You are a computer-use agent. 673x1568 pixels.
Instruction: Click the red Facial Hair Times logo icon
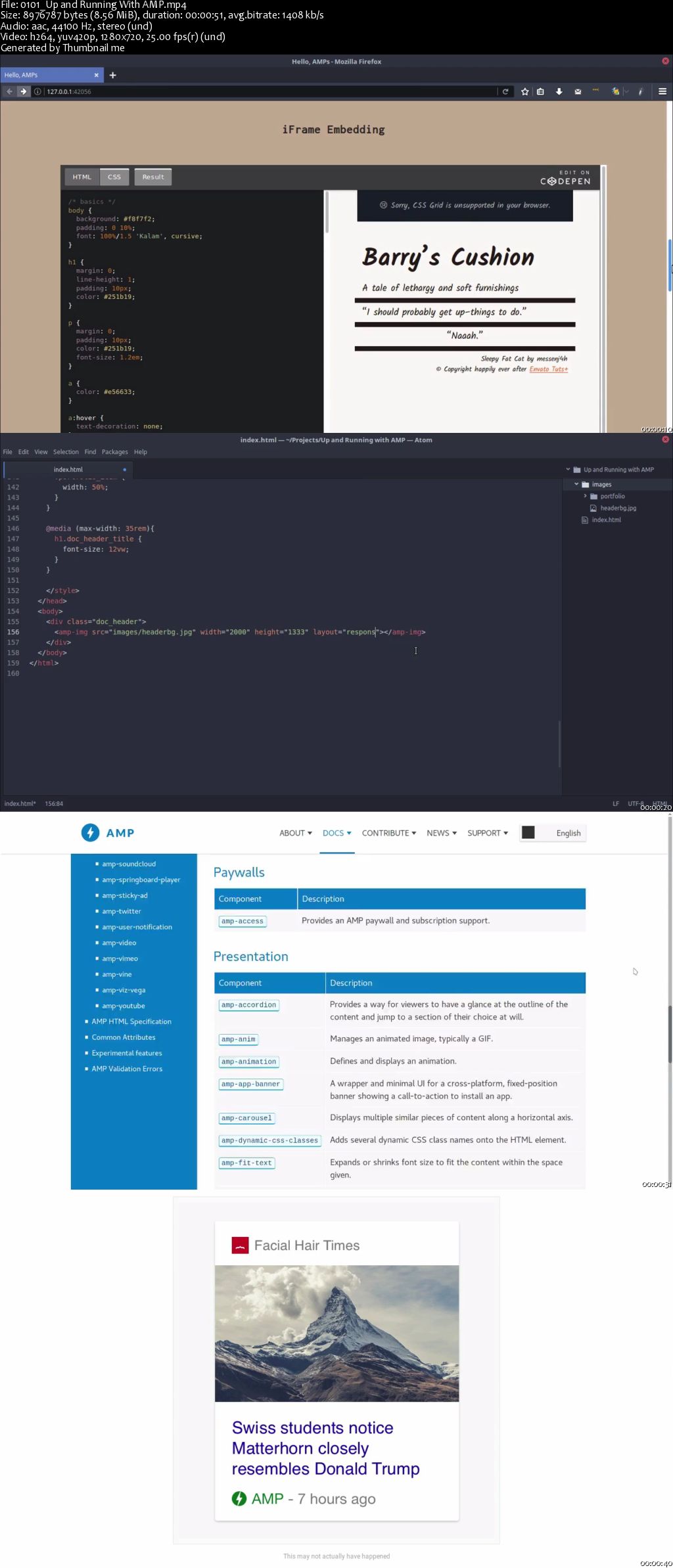(x=241, y=1245)
